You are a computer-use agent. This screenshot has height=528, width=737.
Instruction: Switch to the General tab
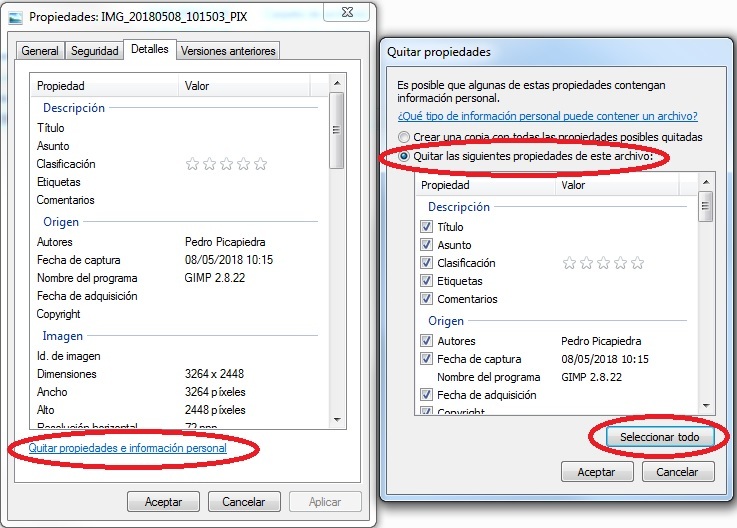[x=40, y=51]
